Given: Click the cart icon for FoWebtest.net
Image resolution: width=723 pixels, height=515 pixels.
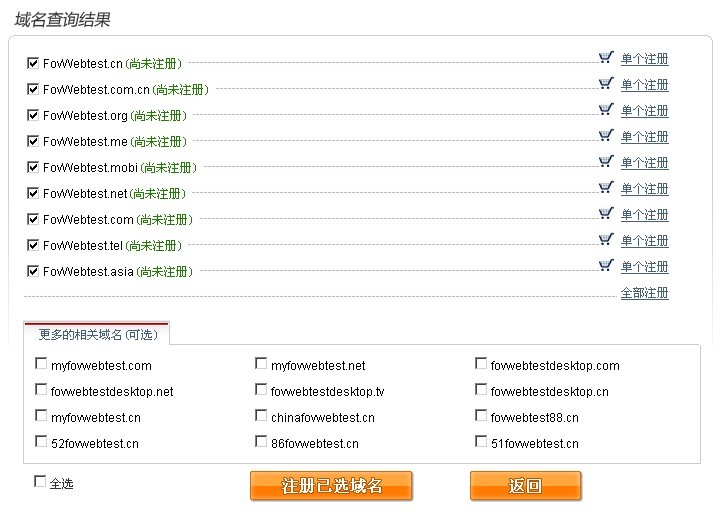Looking at the screenshot, I should [606, 187].
